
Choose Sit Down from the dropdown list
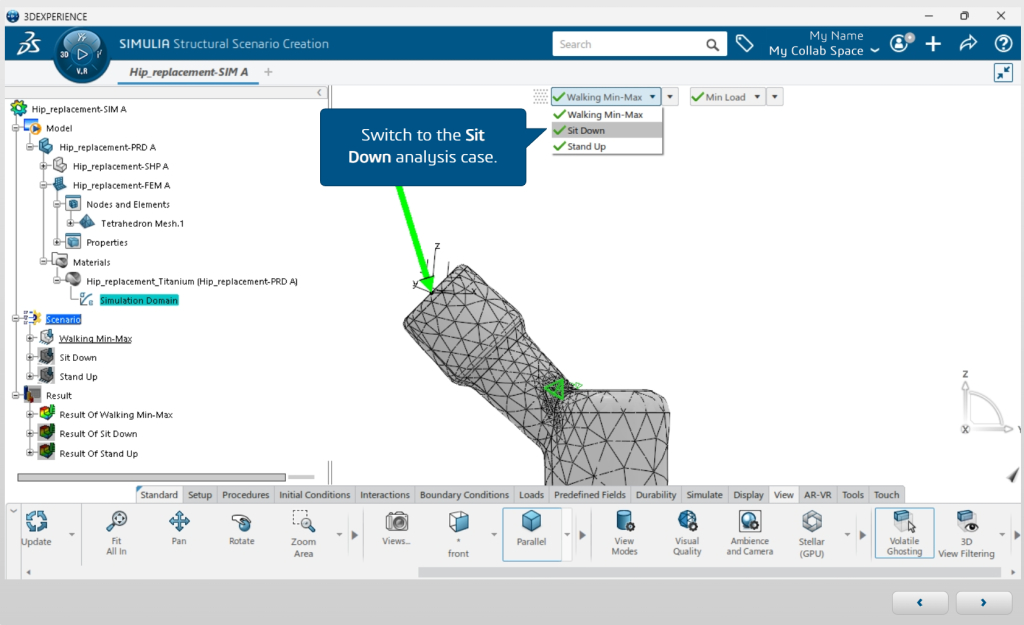click(607, 131)
